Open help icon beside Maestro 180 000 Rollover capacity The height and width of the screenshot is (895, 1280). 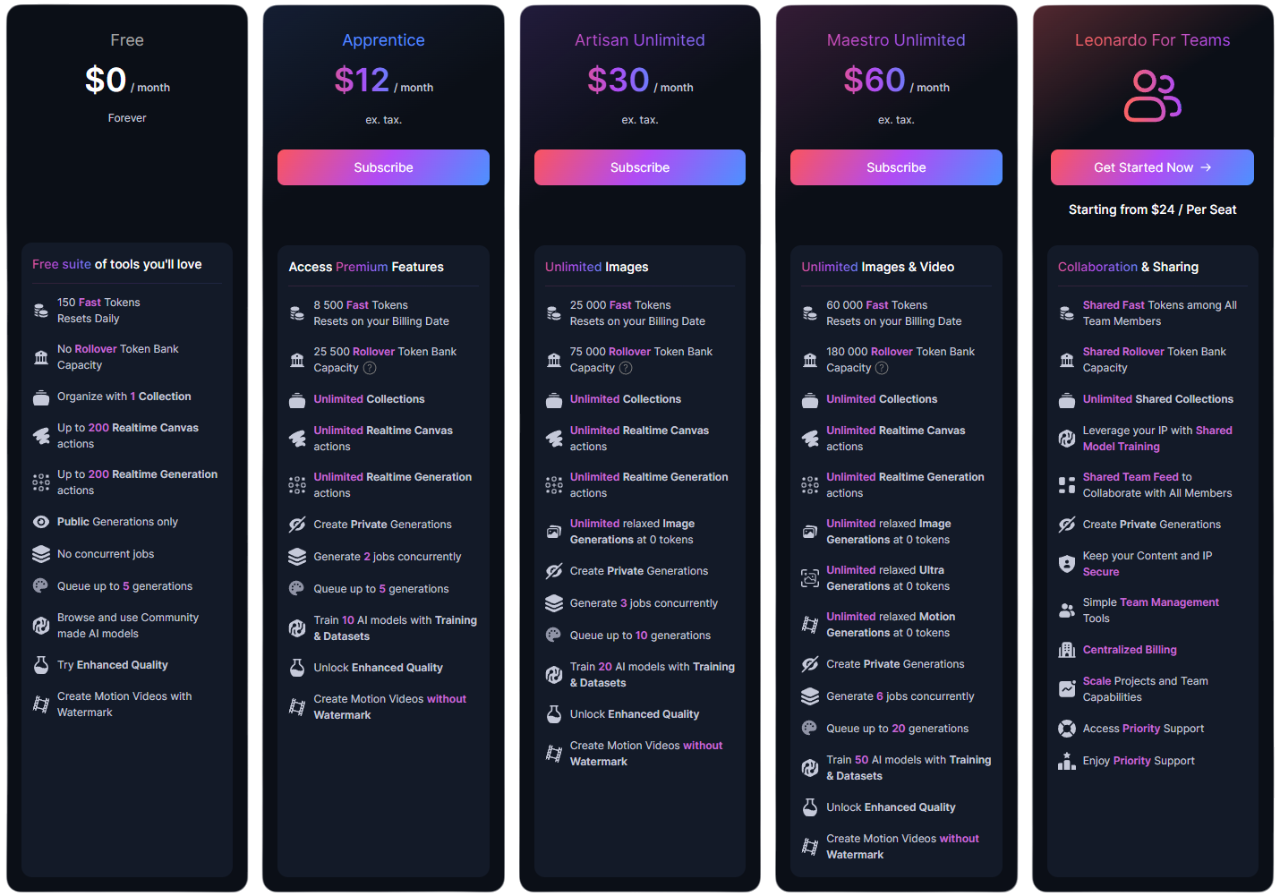point(882,368)
